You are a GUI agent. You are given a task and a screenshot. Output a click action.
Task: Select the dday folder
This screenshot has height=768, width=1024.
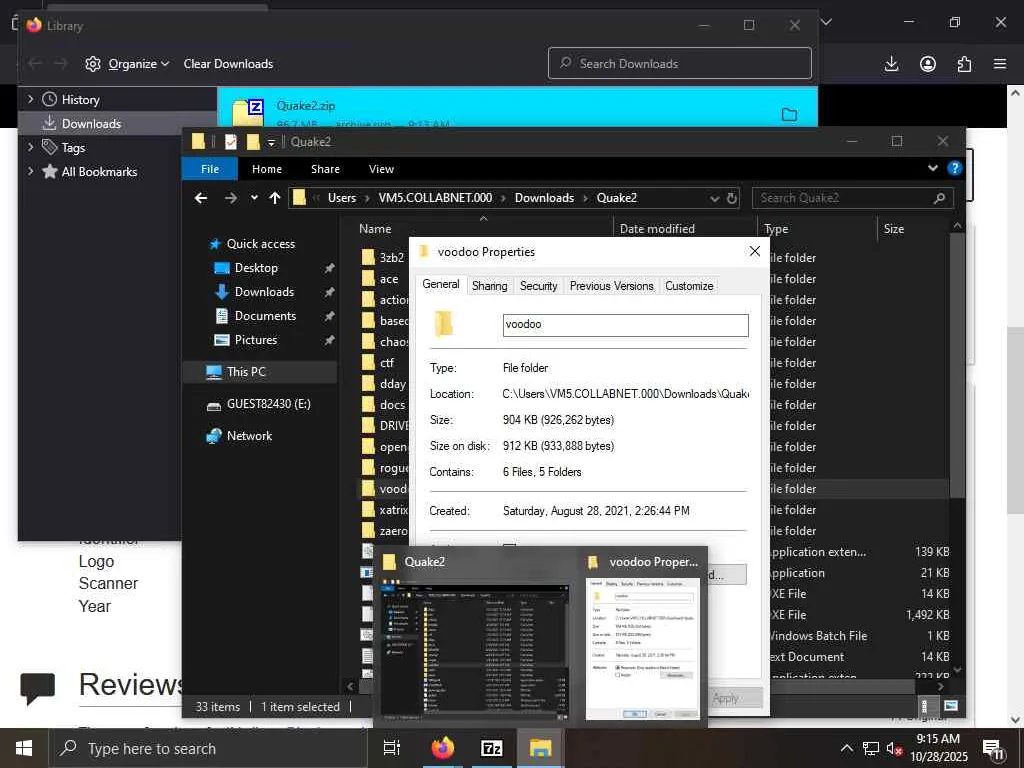[x=392, y=383]
